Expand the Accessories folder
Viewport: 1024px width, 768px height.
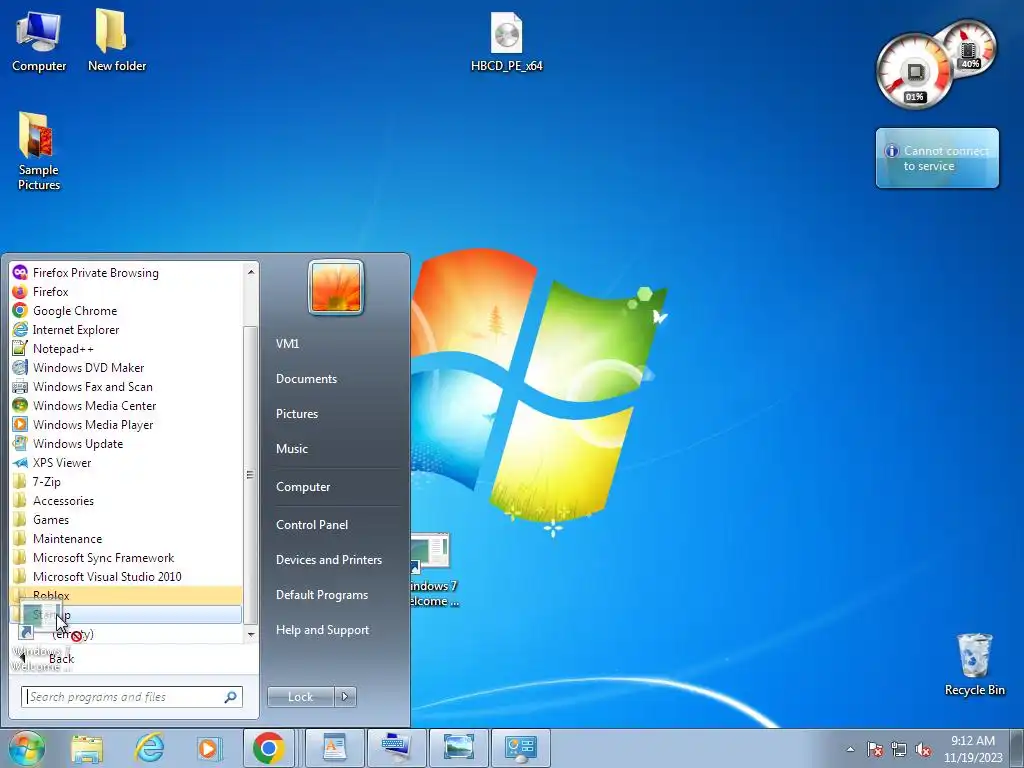[126, 501]
